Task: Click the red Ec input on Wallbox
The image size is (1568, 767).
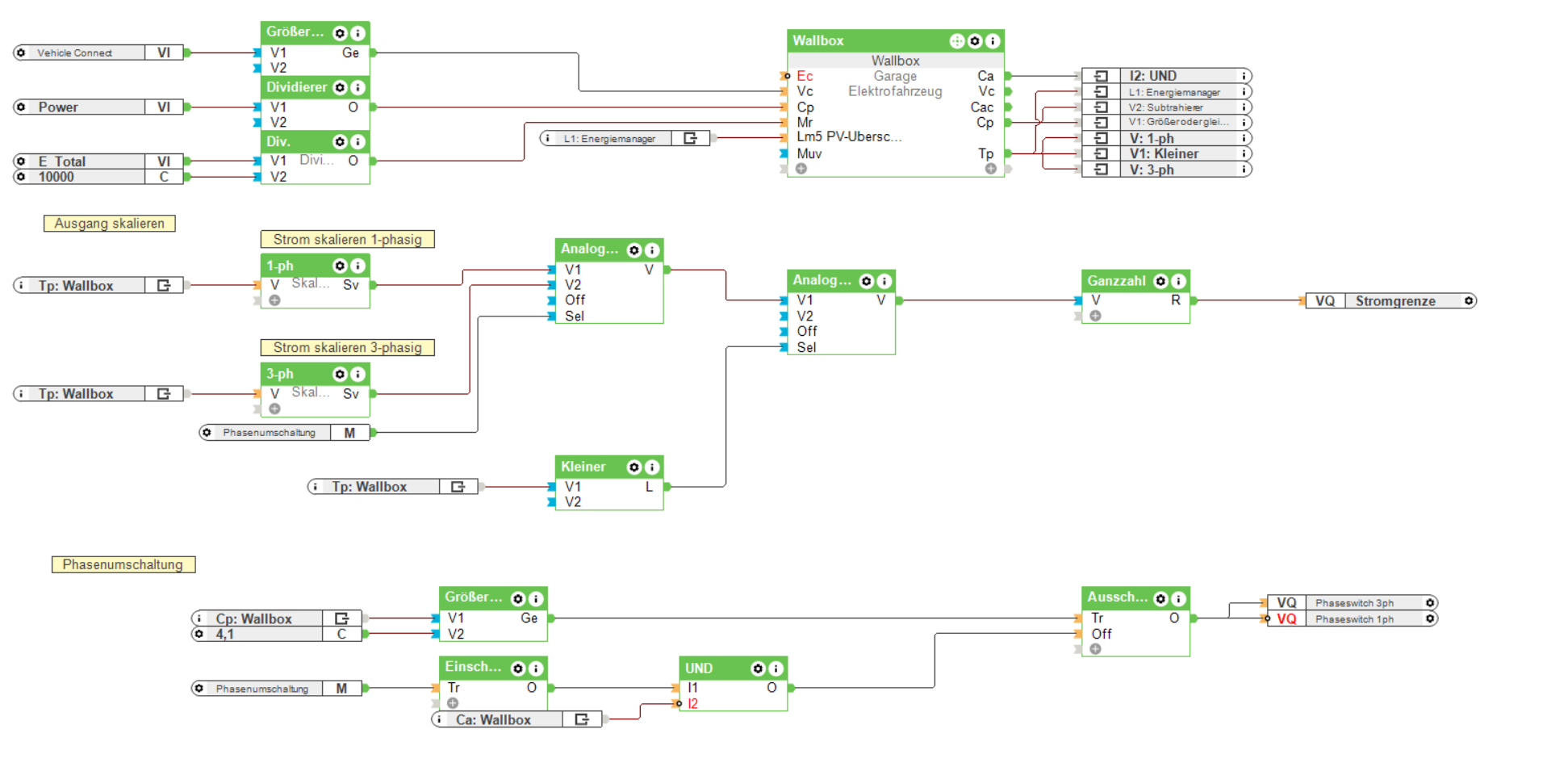Action: click(x=805, y=76)
